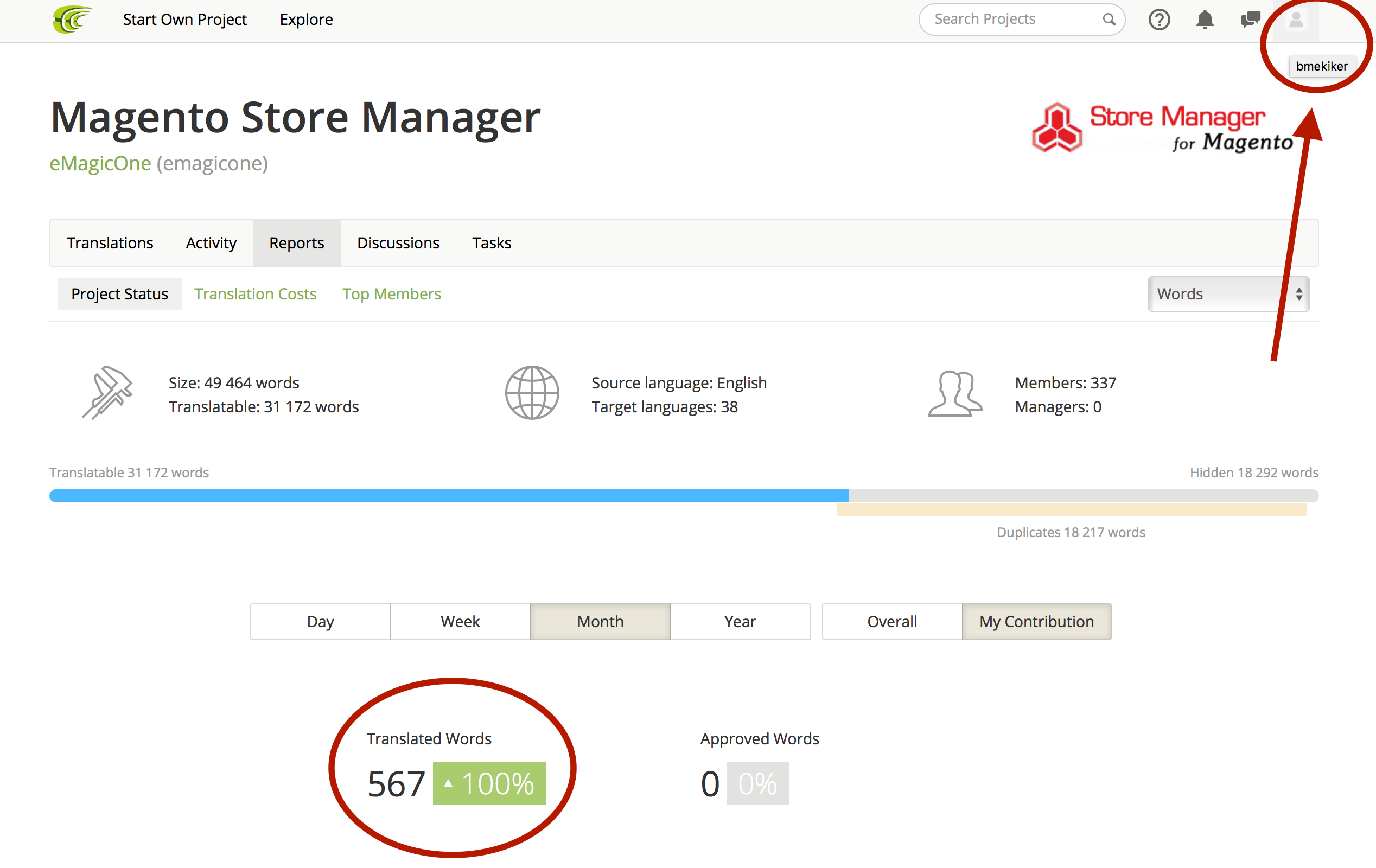
Task: Switch to the Tasks tab
Action: tap(492, 243)
